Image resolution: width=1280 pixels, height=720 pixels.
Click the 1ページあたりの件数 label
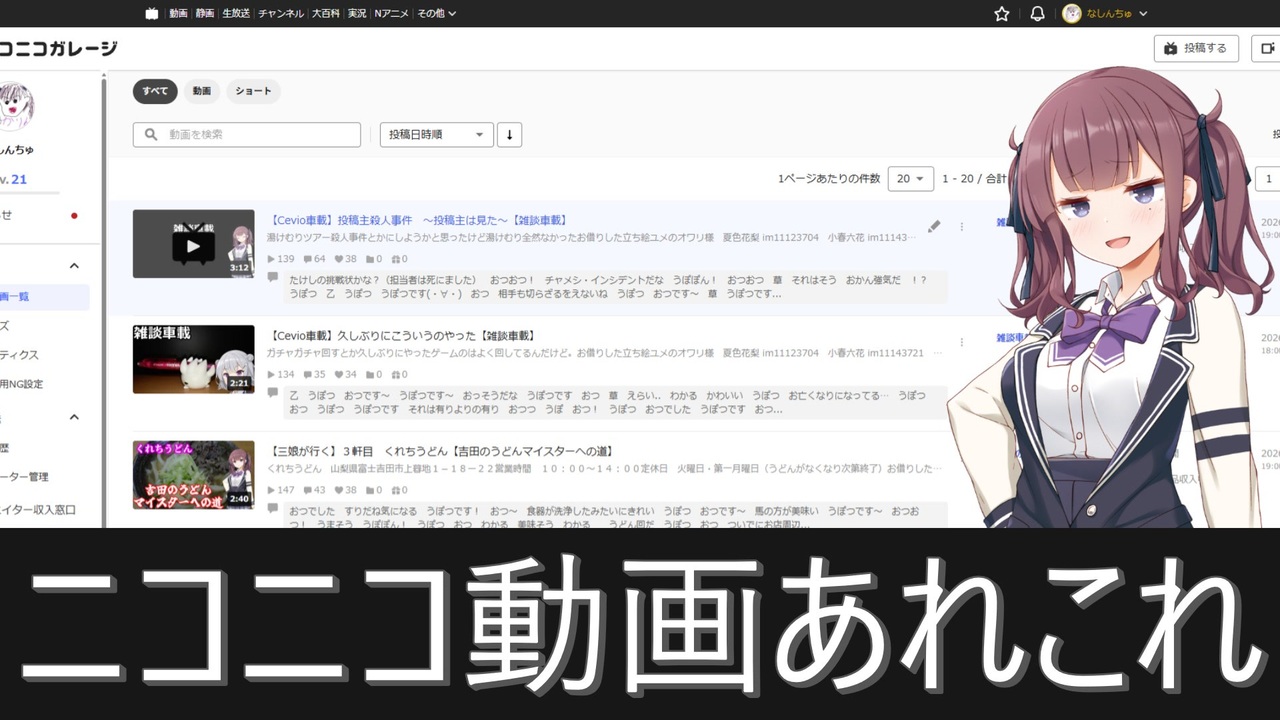(x=829, y=179)
